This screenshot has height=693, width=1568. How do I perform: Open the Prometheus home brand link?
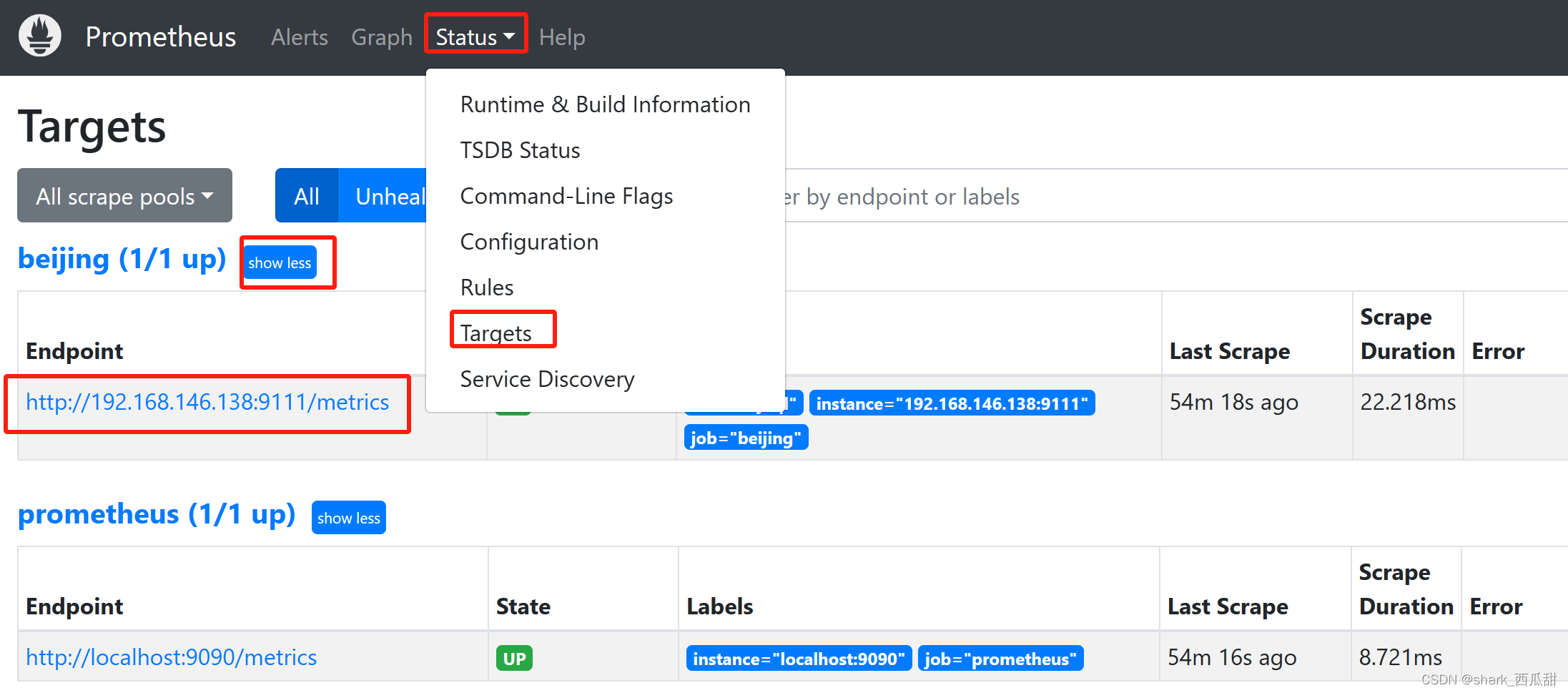tap(160, 37)
